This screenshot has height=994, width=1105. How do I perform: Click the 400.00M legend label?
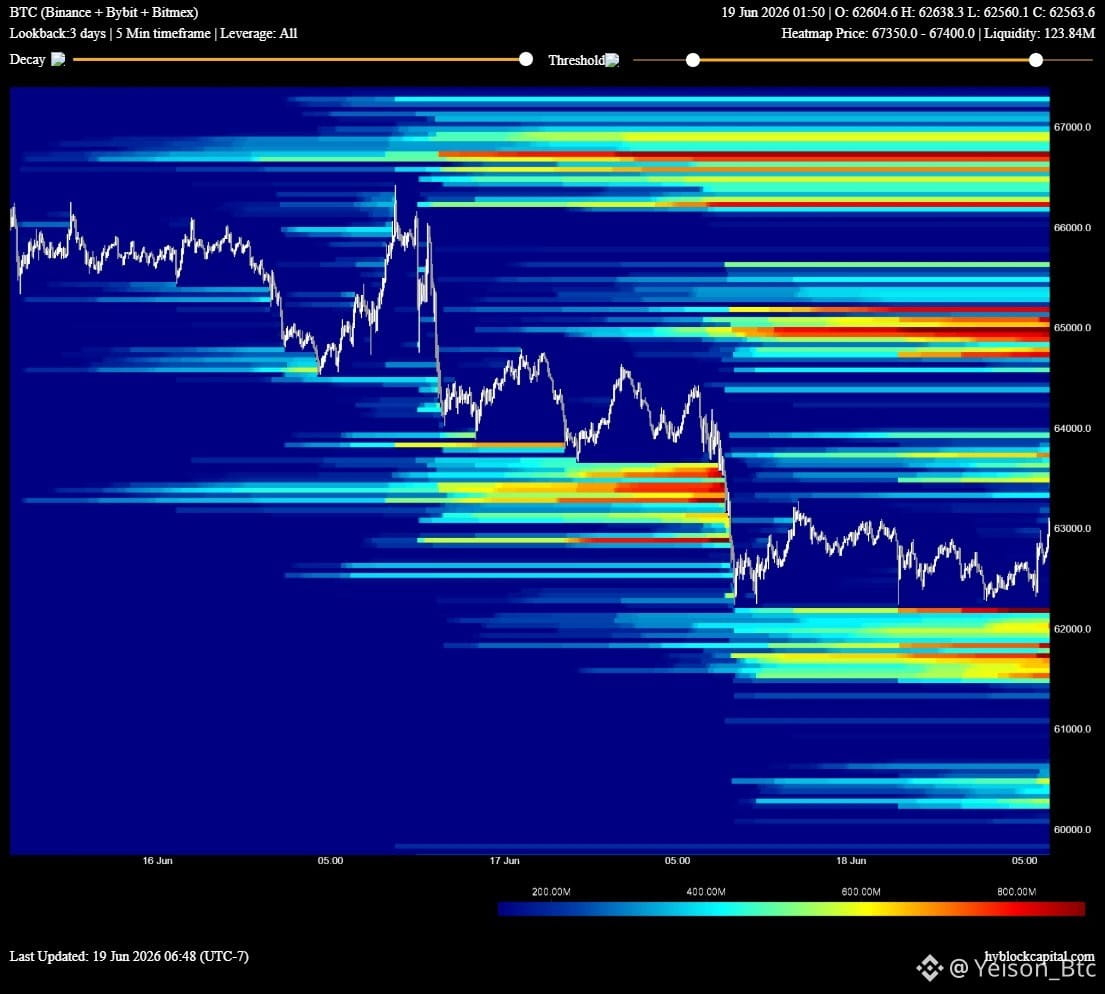tap(706, 892)
